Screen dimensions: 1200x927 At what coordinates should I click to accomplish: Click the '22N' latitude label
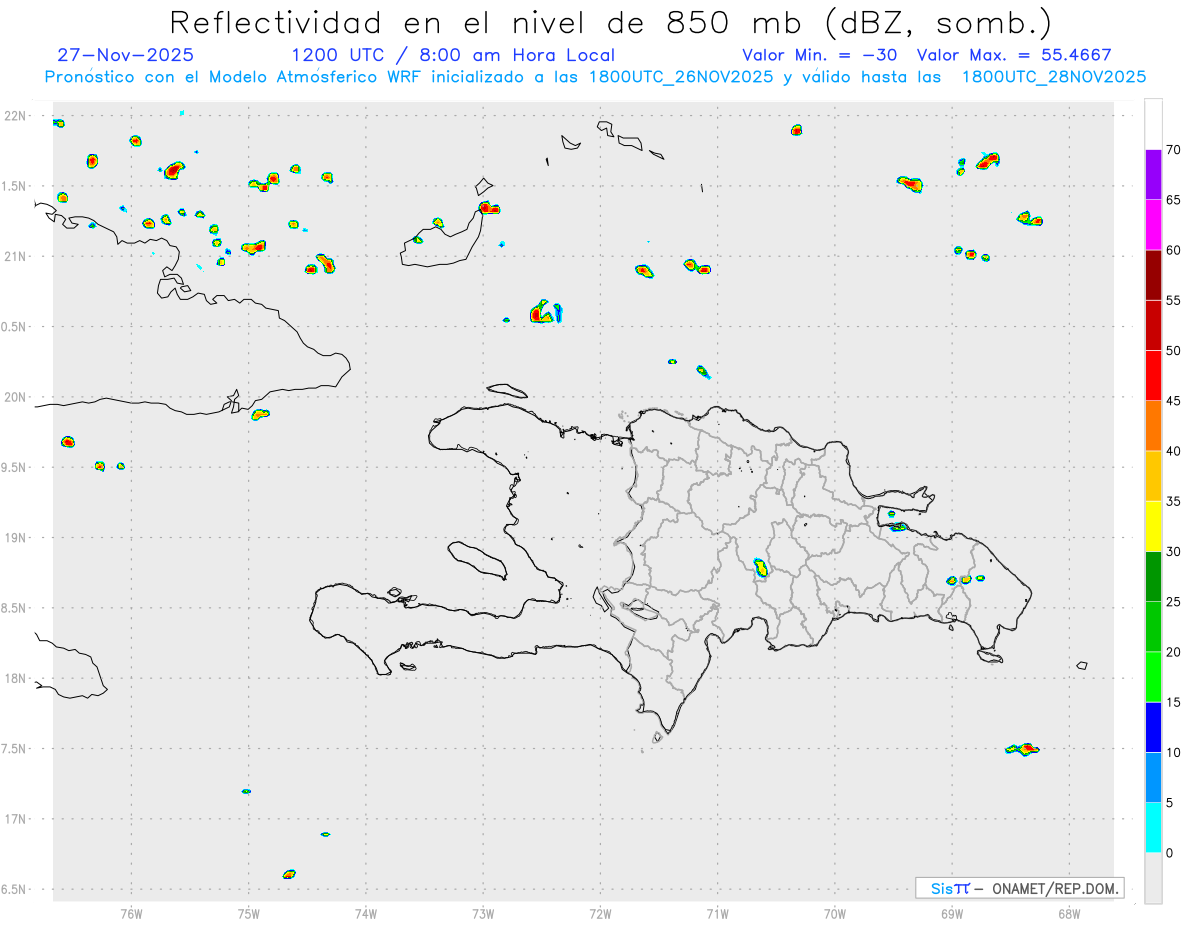pyautogui.click(x=16, y=116)
